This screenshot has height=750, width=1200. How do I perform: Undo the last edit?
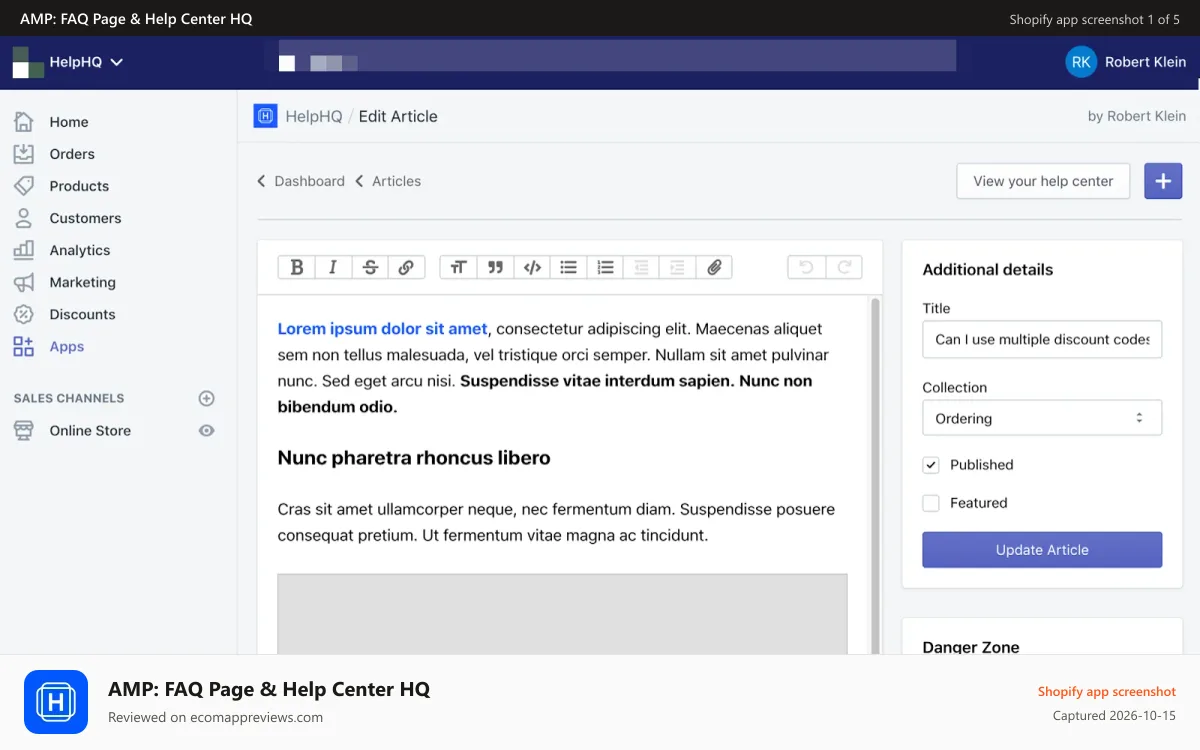coord(806,267)
